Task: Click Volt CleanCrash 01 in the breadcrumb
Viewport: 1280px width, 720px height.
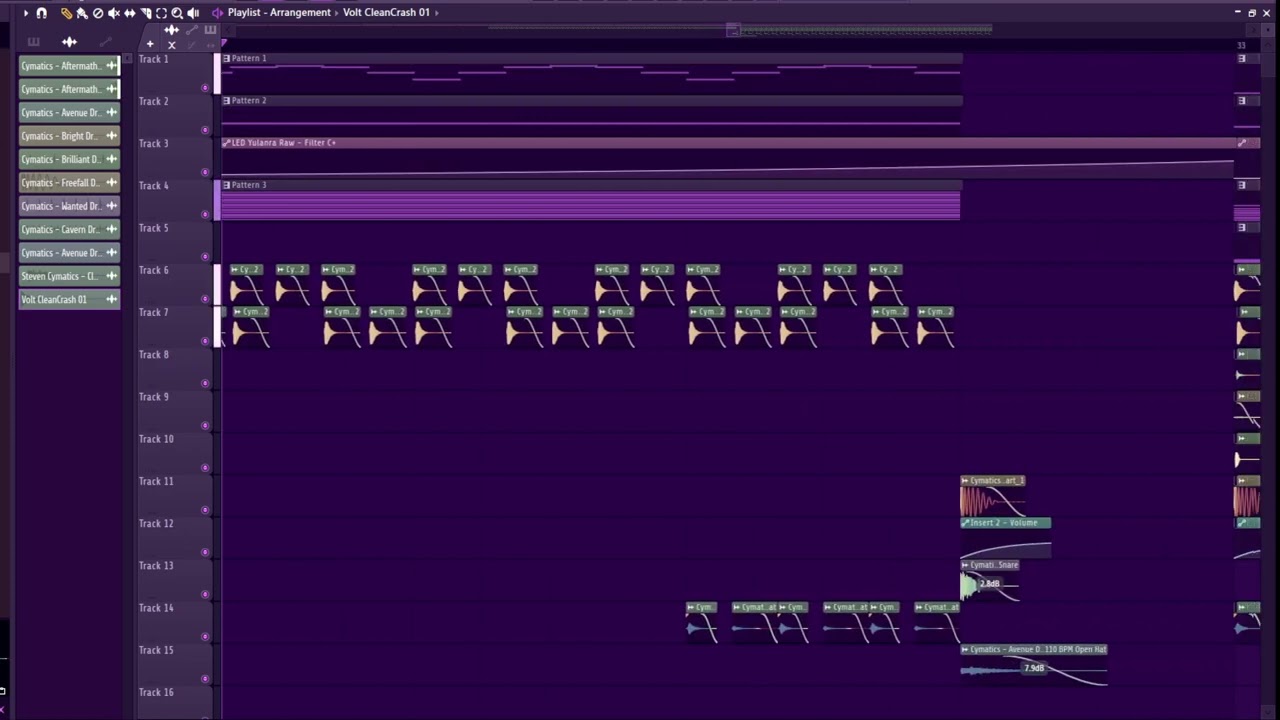Action: click(x=386, y=13)
